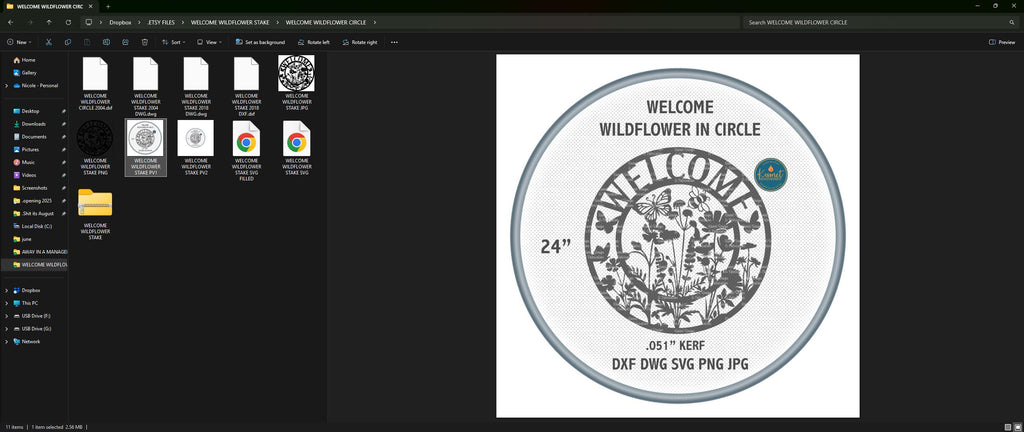Open Home in the sidebar
Screen dimensions: 1024x432
(29, 60)
